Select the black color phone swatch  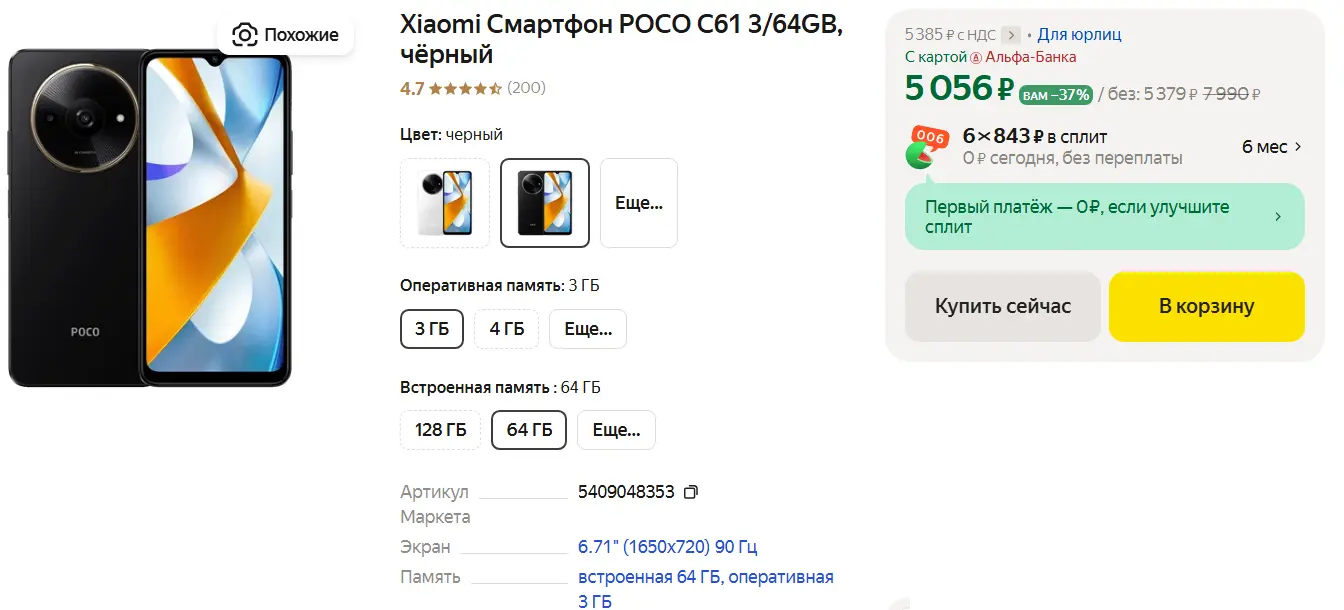545,203
